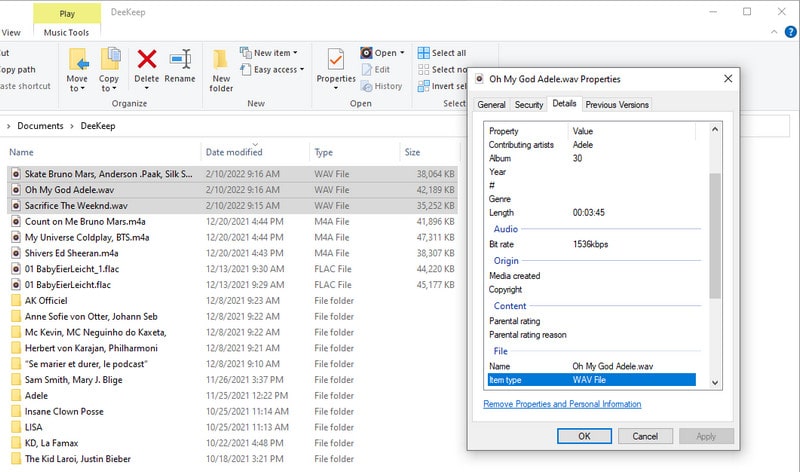Sort by the Name column header
800x472 pixels.
coord(21,152)
